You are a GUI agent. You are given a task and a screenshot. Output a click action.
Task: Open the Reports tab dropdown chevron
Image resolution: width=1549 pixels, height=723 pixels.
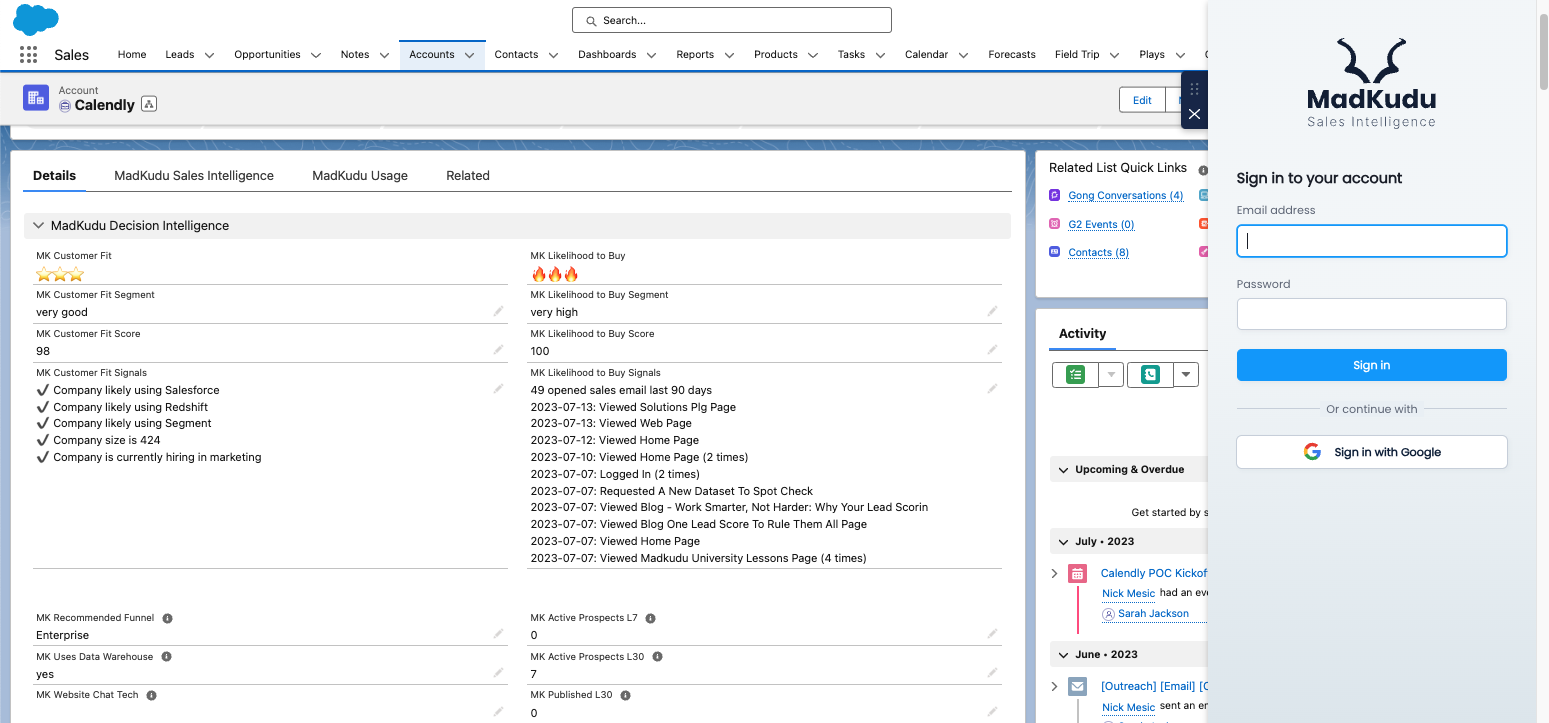(x=729, y=55)
